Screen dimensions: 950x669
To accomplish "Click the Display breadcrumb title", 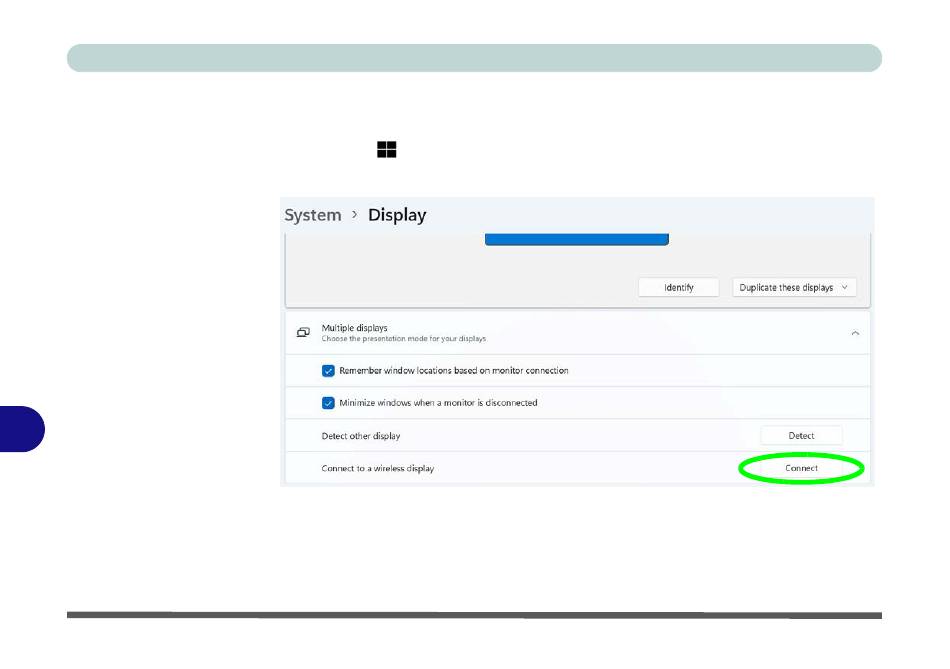I will (397, 215).
